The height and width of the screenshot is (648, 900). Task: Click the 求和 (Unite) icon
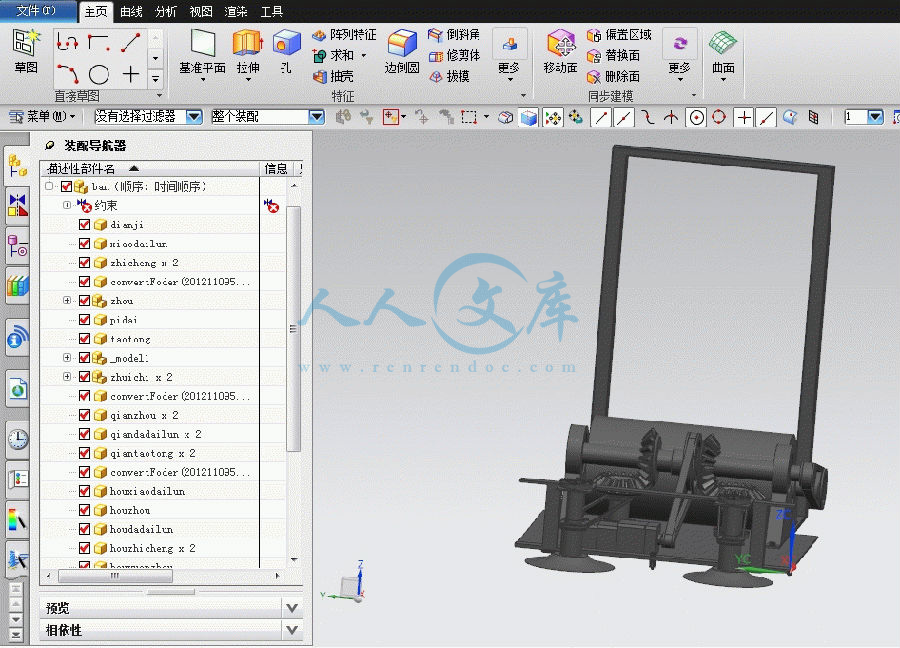pyautogui.click(x=319, y=56)
